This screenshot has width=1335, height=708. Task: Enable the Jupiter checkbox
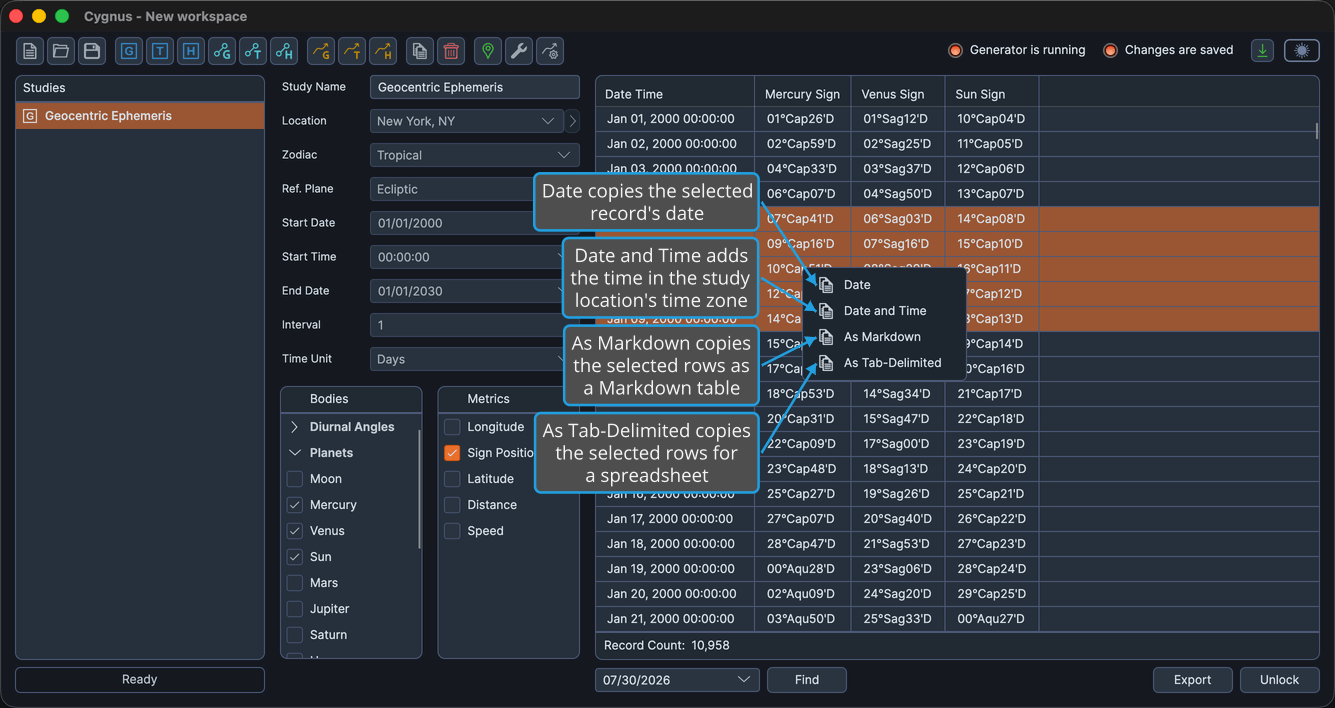pos(295,609)
